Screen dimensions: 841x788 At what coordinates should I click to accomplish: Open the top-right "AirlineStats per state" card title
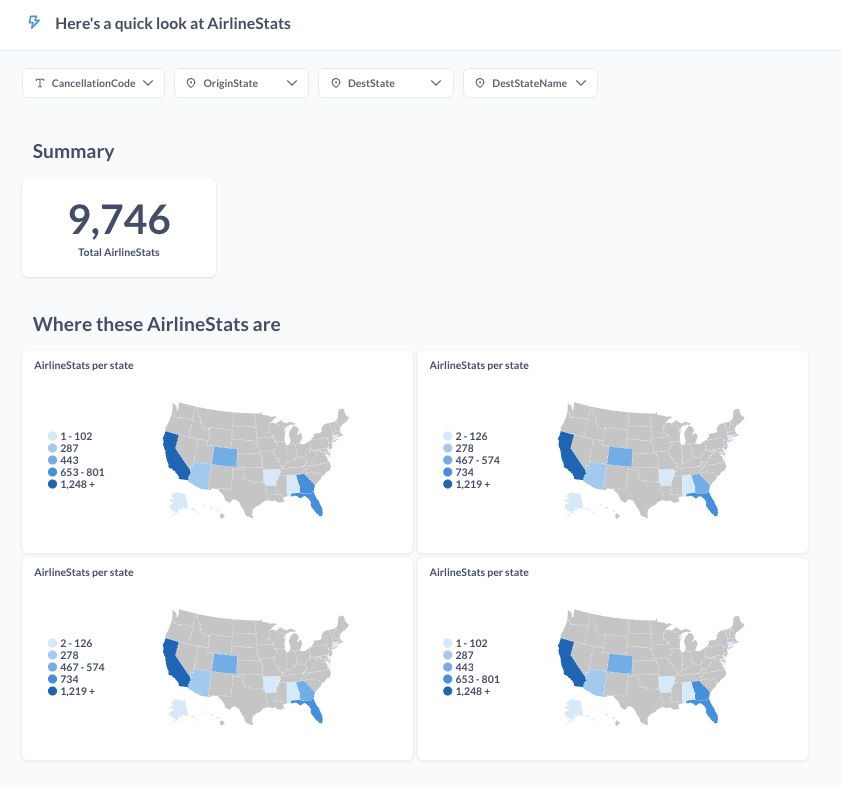click(x=479, y=366)
